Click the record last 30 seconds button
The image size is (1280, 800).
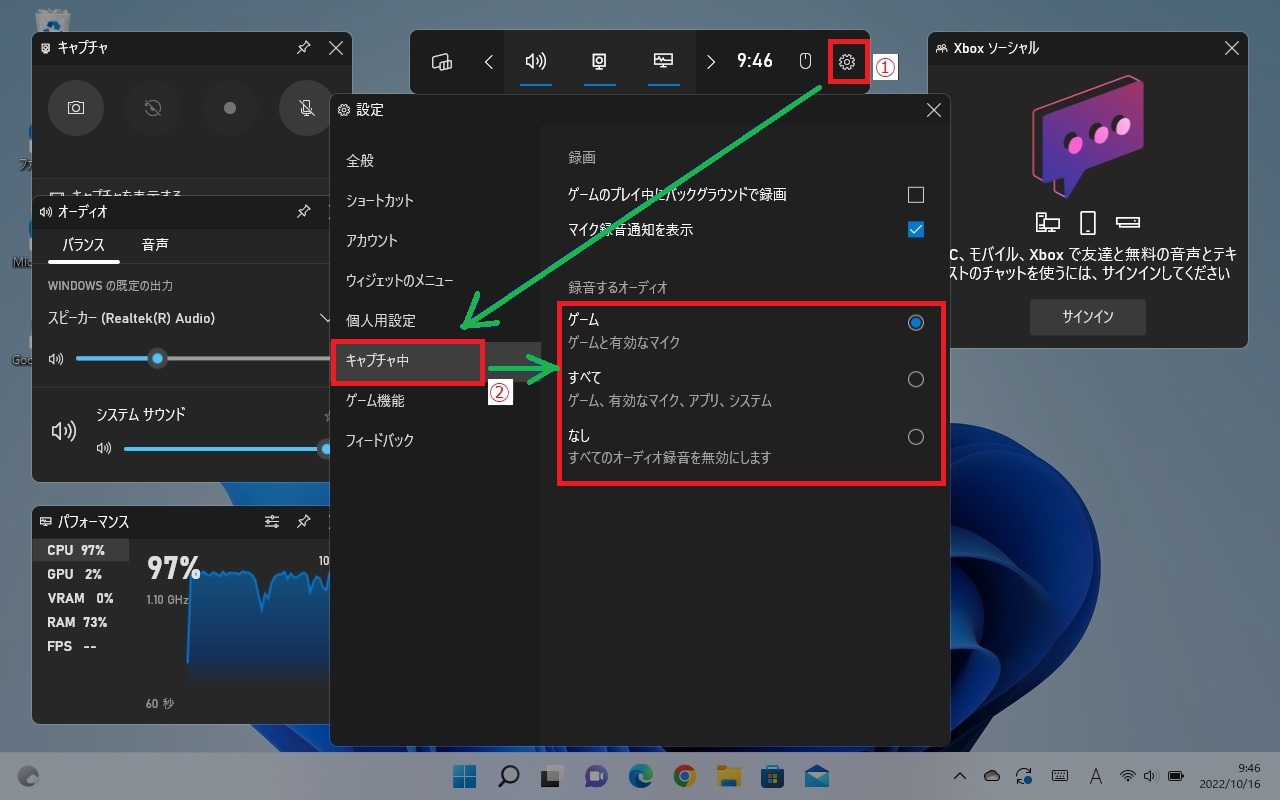[153, 108]
